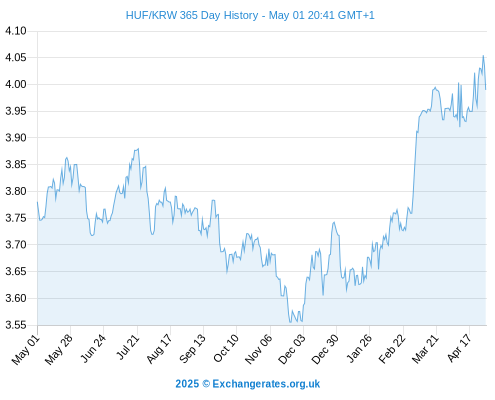Select the Oct 10 x-axis date label
Screen dimensions: 495x400
point(226,348)
